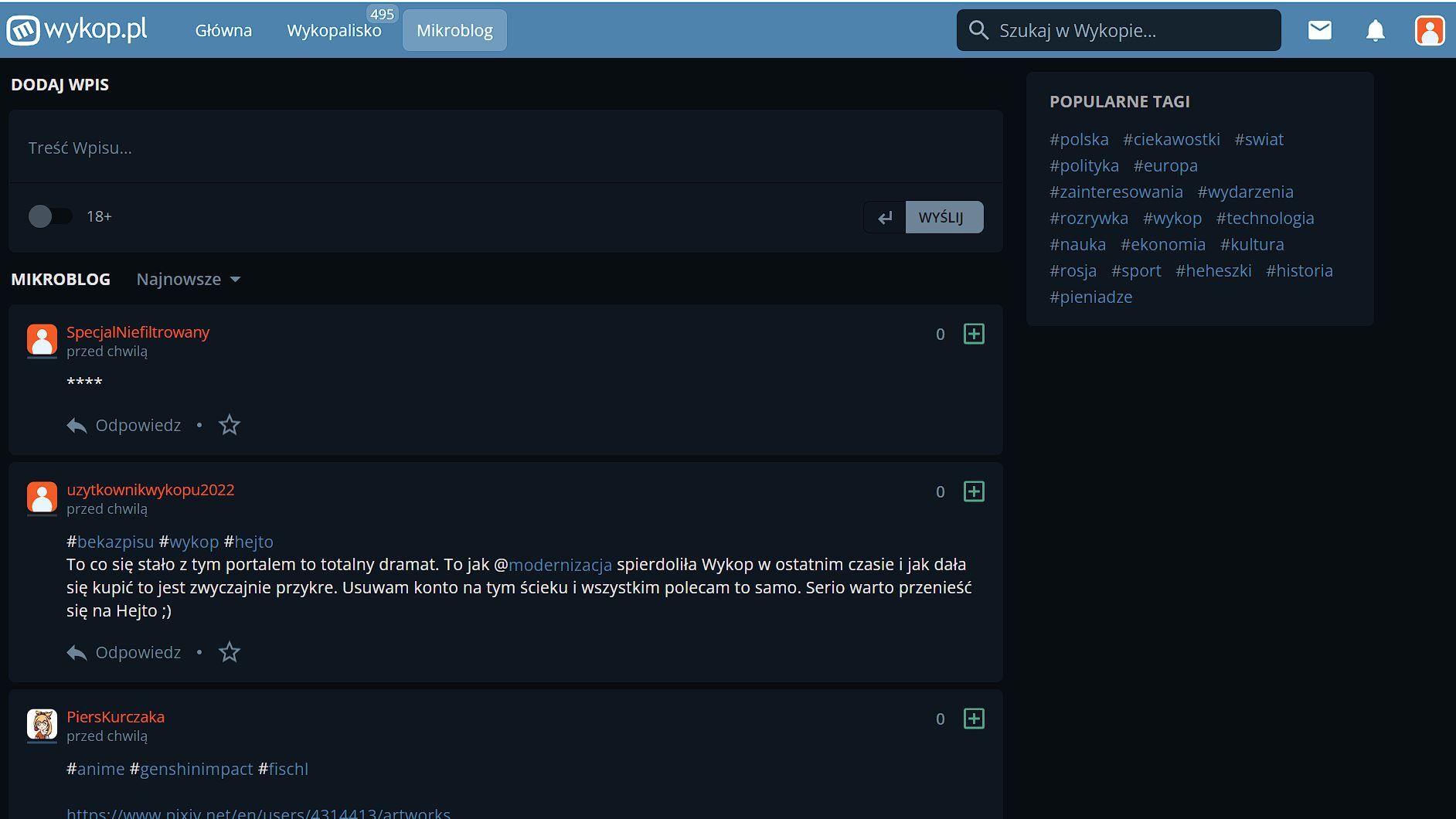Open user profile avatar in header
The width and height of the screenshot is (1456, 819).
(x=1429, y=31)
